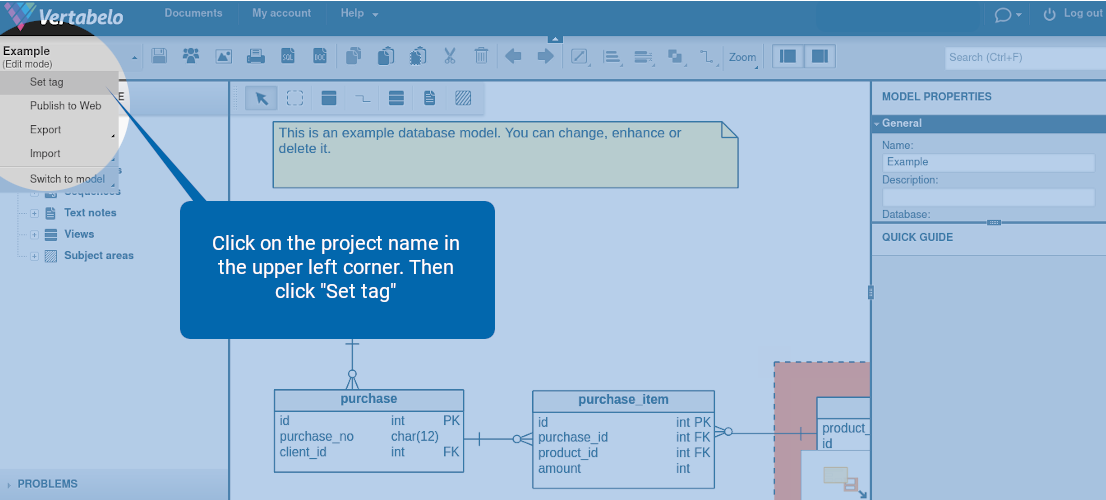
Task: Open My account in the top navigation
Action: tap(281, 13)
